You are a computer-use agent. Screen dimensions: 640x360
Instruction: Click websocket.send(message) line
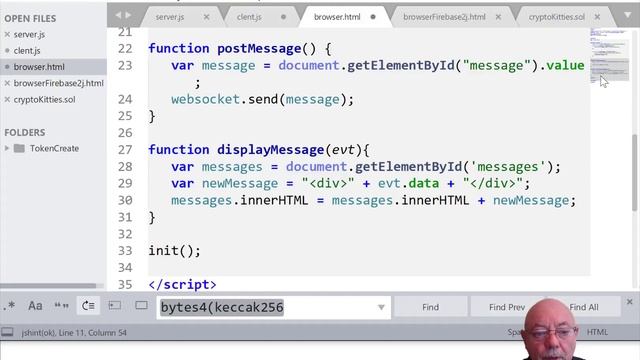(x=262, y=100)
